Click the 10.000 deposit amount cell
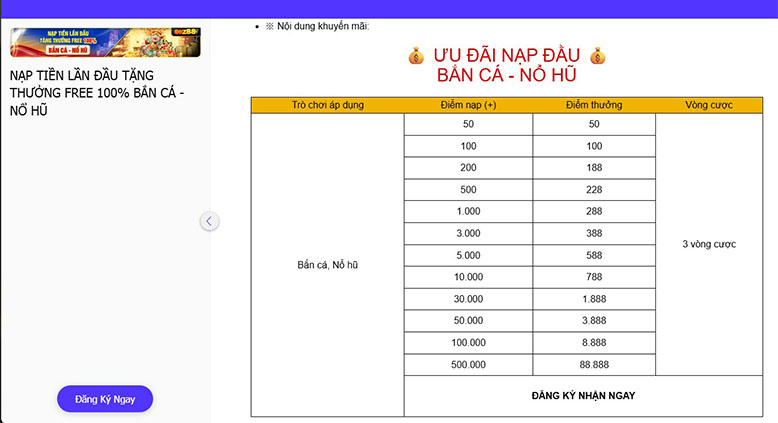This screenshot has width=778, height=423. [x=468, y=277]
